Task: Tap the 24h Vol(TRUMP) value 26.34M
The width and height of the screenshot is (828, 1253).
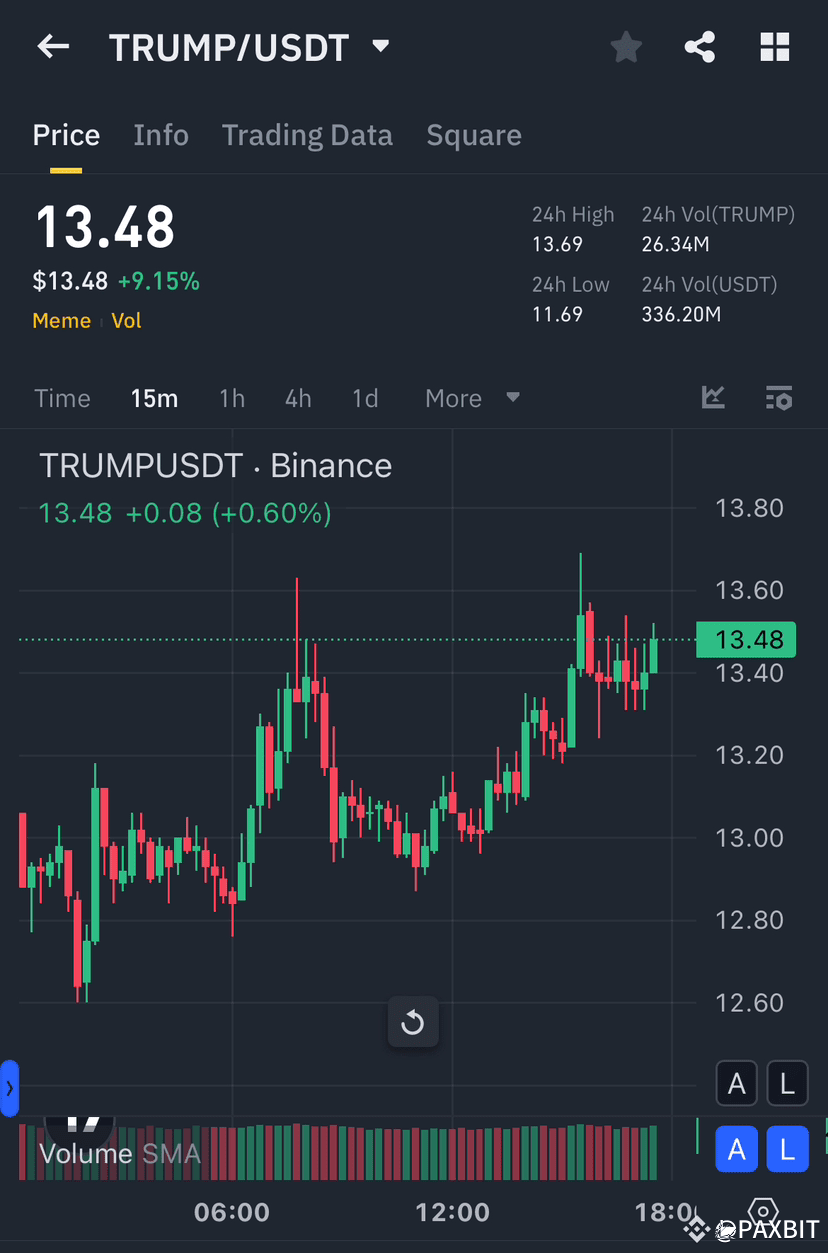Action: pyautogui.click(x=675, y=245)
